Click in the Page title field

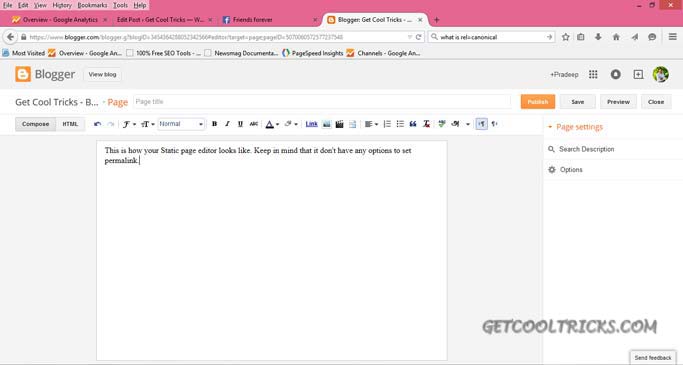point(321,102)
